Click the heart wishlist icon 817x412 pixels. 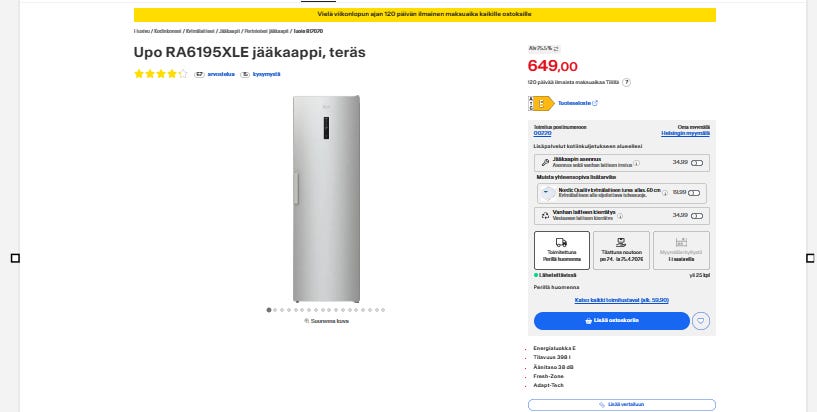701,321
